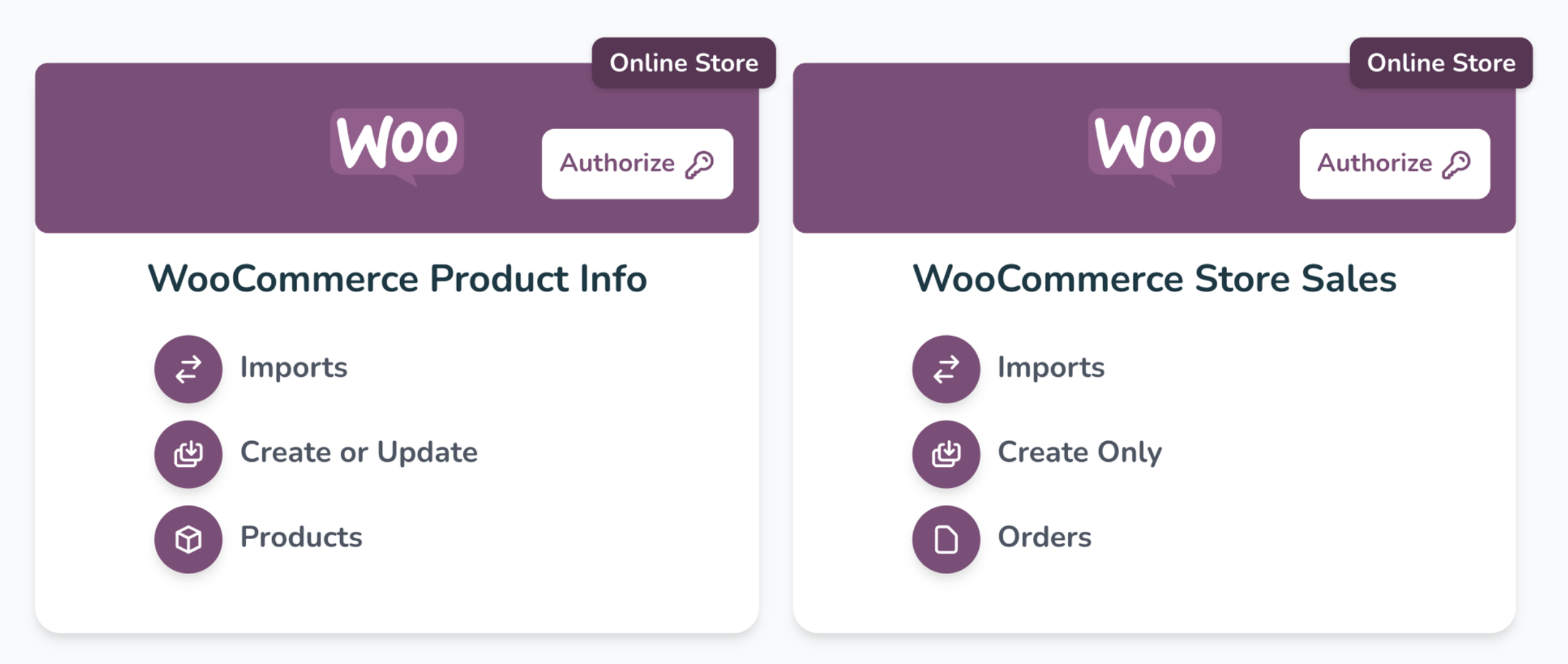The image size is (1568, 664).
Task: Open the WooCommerce Store Sales title
Action: point(1155,278)
